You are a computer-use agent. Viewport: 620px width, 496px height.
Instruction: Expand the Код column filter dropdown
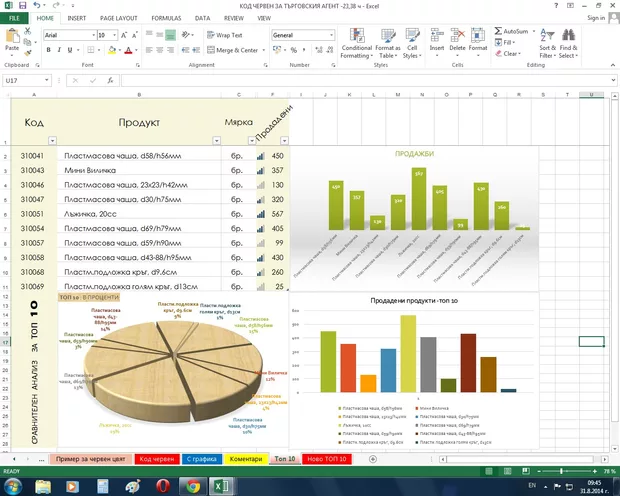(53, 142)
